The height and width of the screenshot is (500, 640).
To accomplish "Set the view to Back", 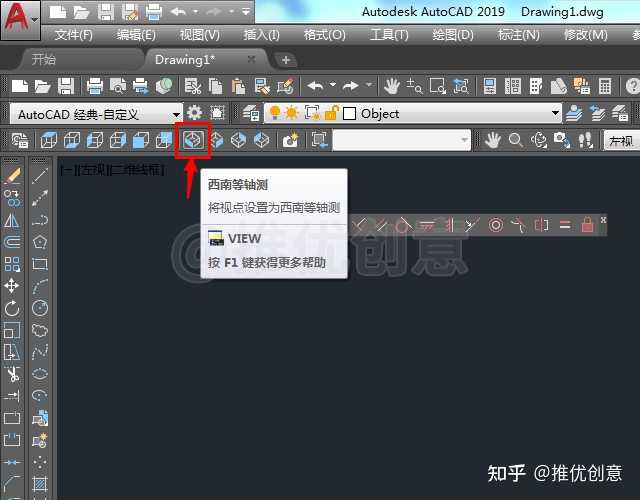I will 163,140.
